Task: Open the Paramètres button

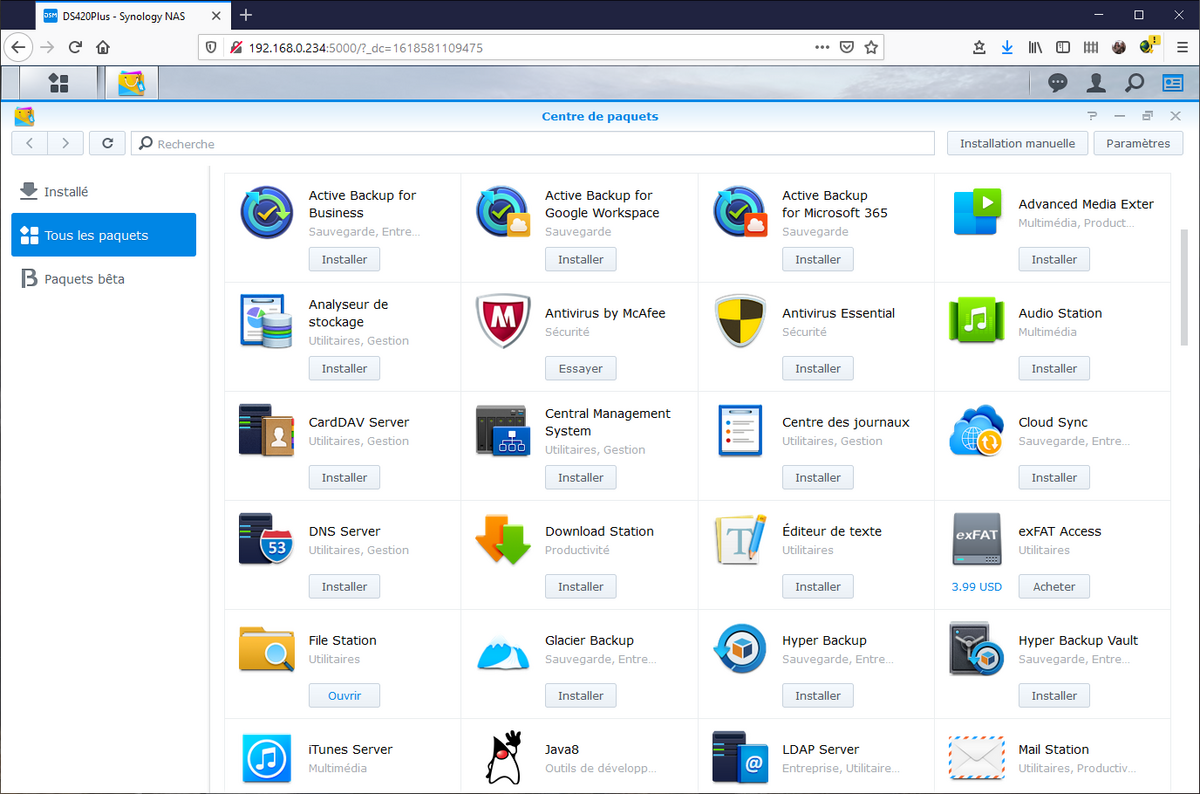Action: pyautogui.click(x=1138, y=143)
